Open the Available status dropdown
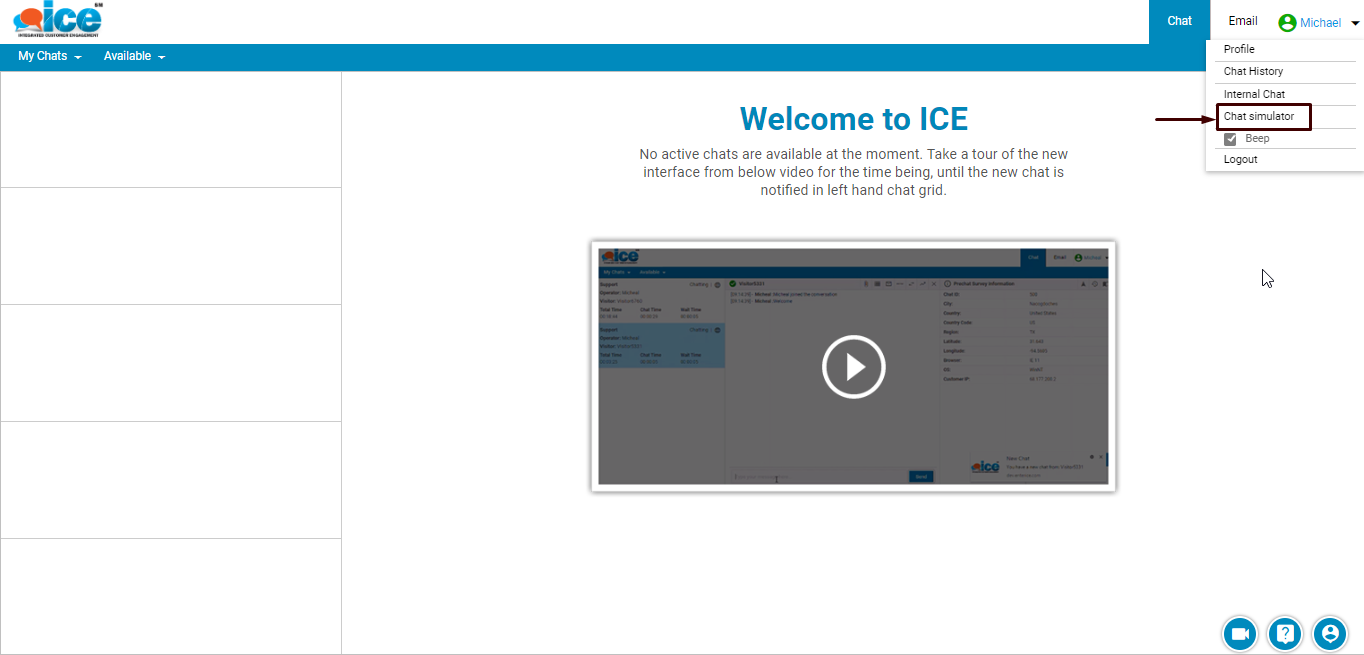 click(134, 57)
